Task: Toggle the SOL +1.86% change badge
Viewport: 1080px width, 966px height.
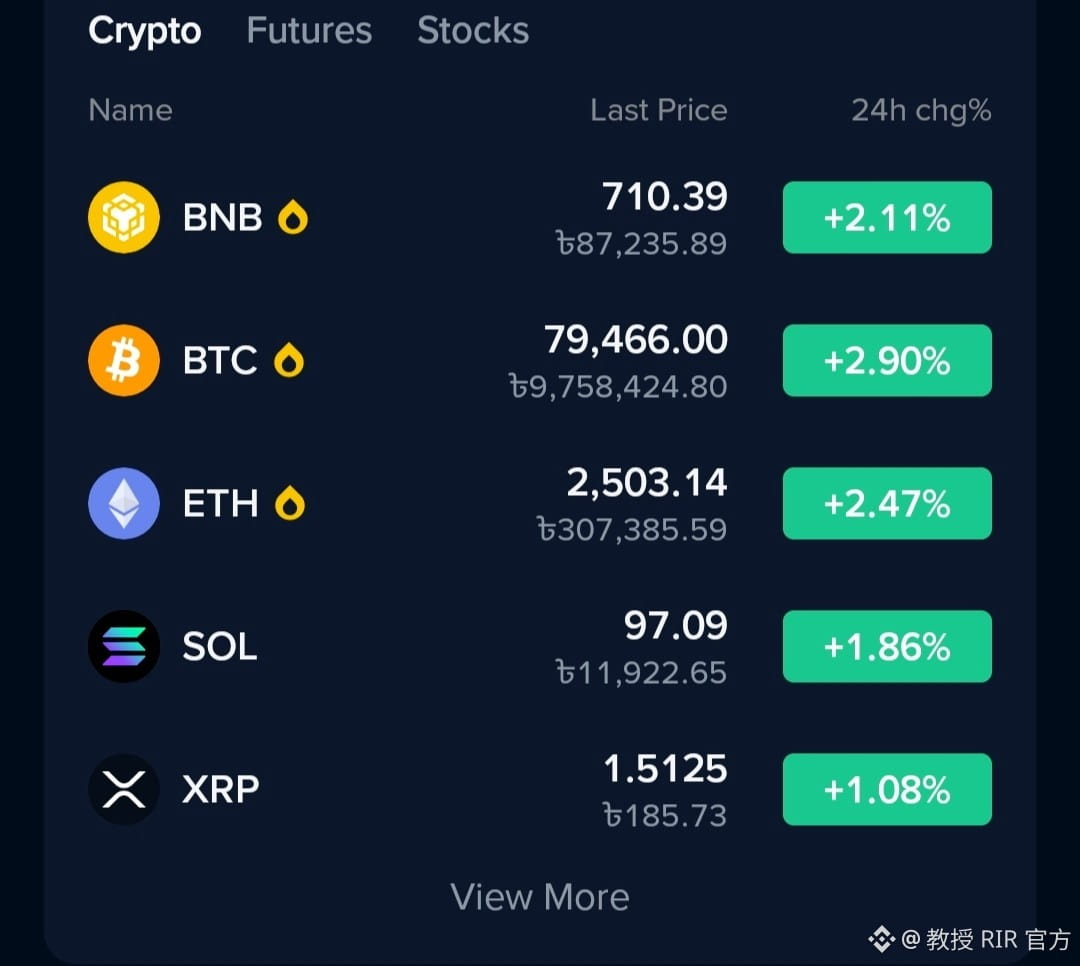Action: tap(887, 646)
